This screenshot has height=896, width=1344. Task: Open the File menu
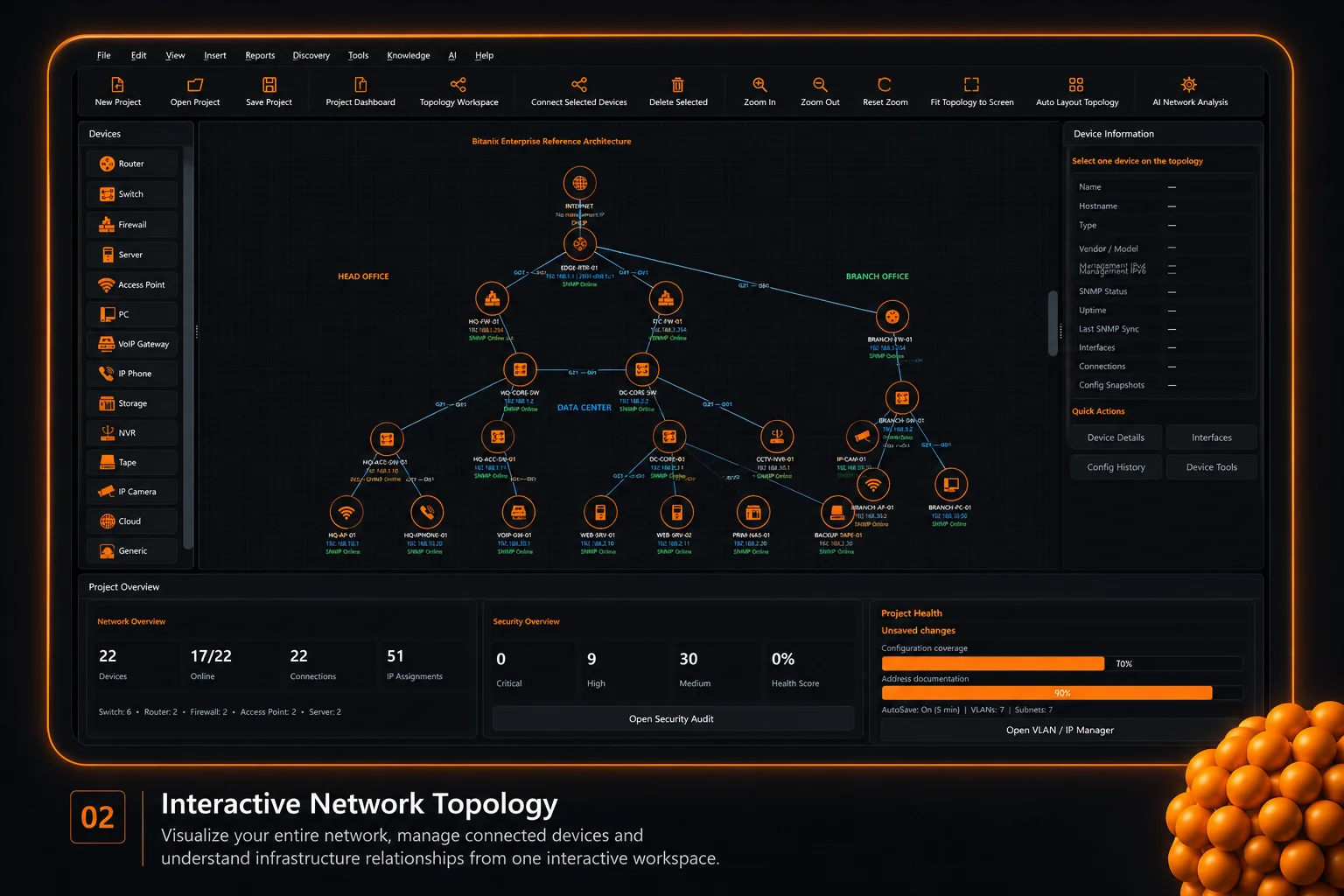coord(104,55)
